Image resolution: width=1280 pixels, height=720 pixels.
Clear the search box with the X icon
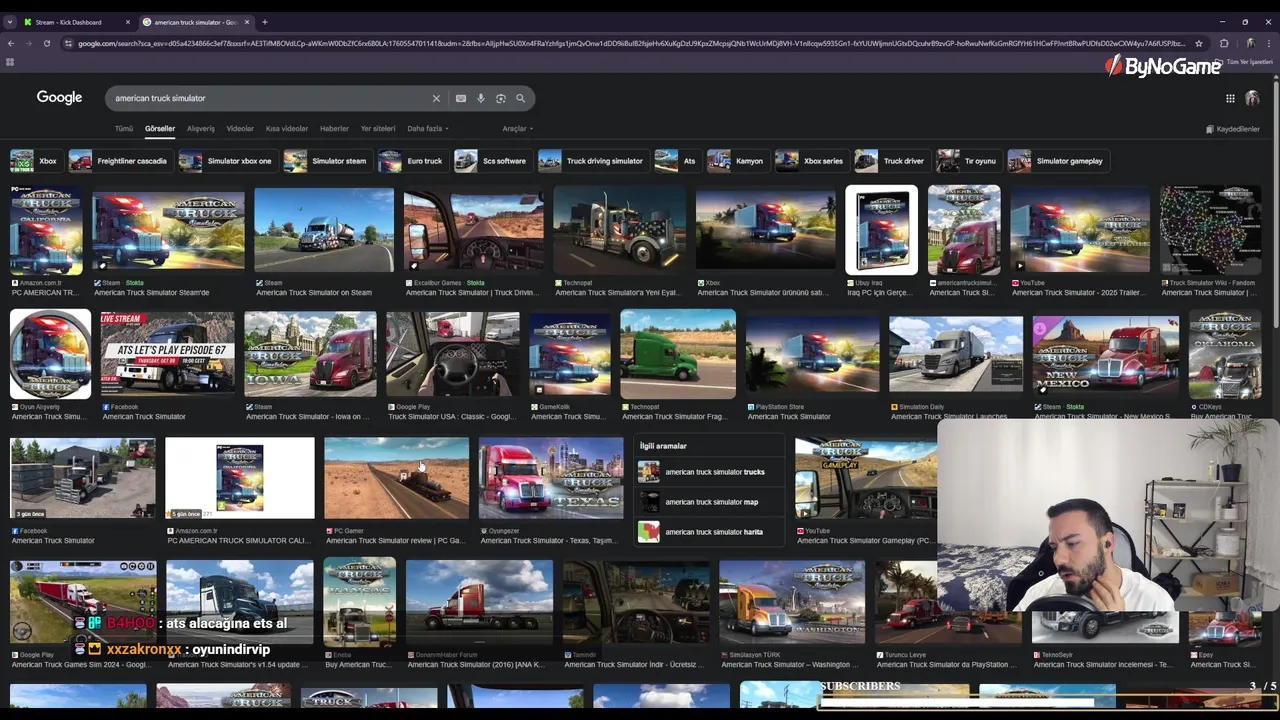click(436, 98)
